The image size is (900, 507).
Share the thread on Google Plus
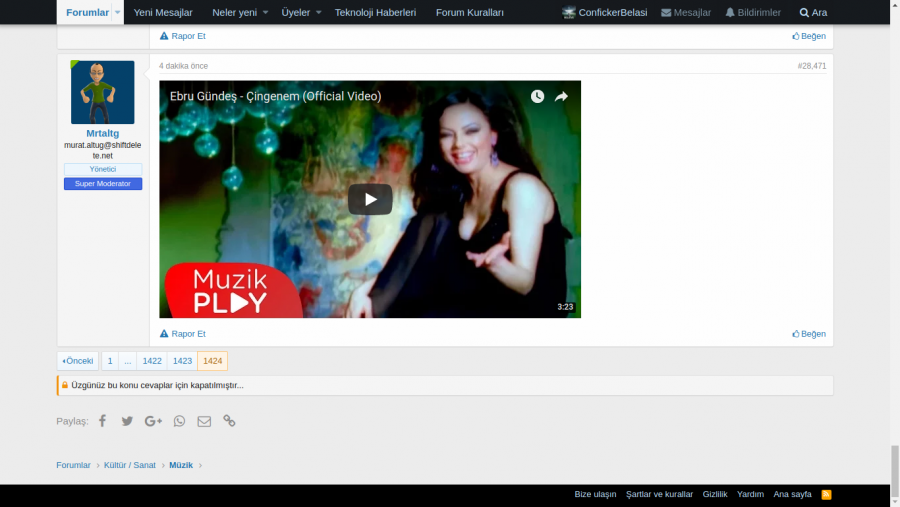(x=153, y=421)
